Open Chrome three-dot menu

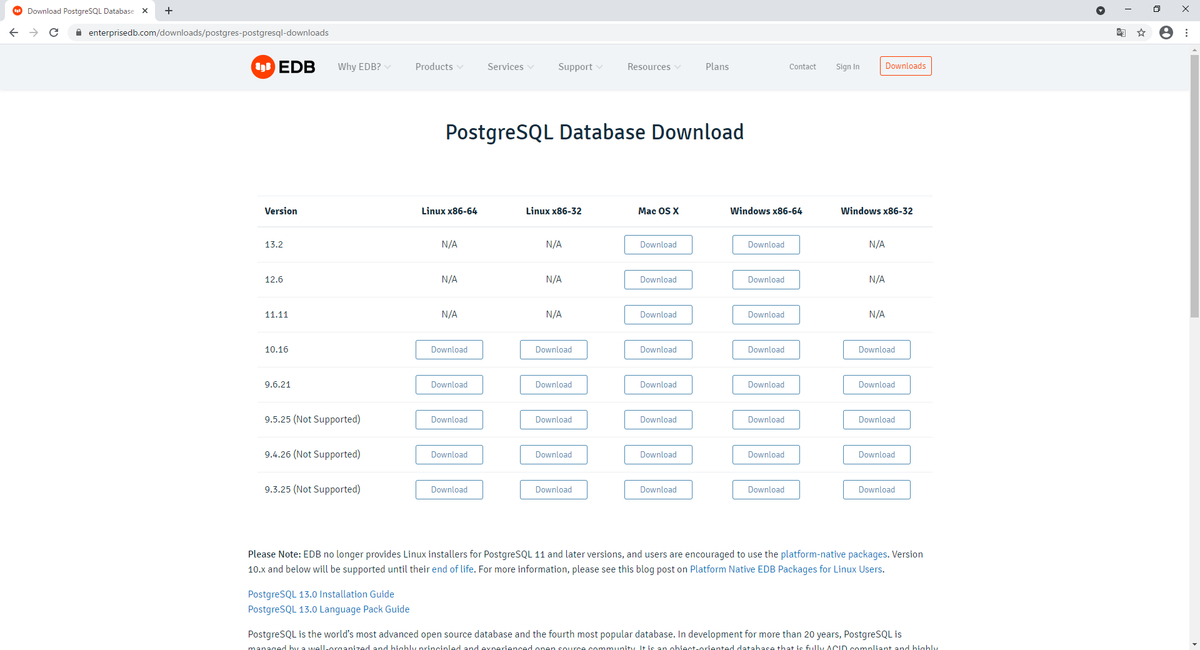pos(1185,32)
